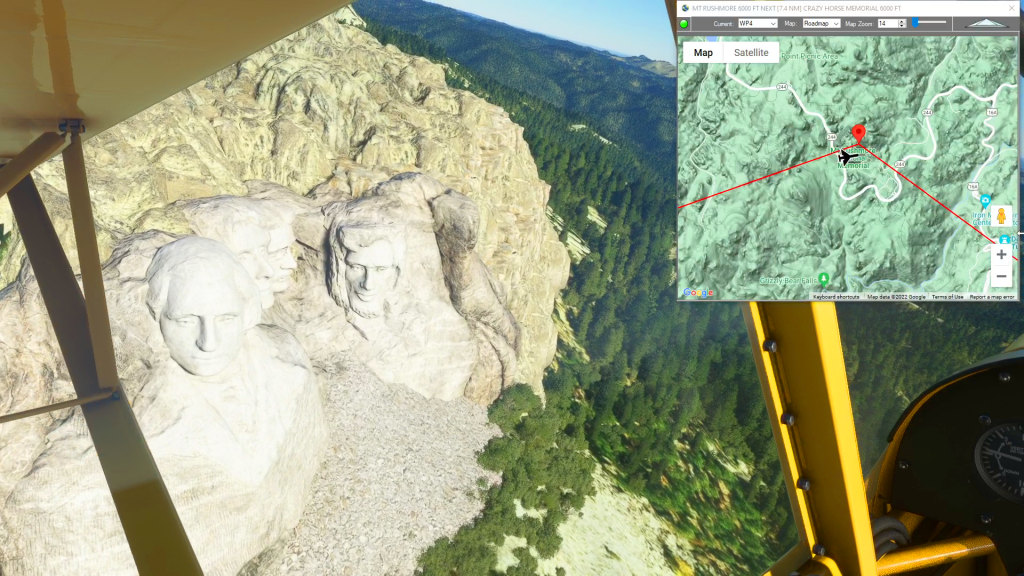Click the Map Zoom value field
The width and height of the screenshot is (1024, 576).
tap(886, 23)
